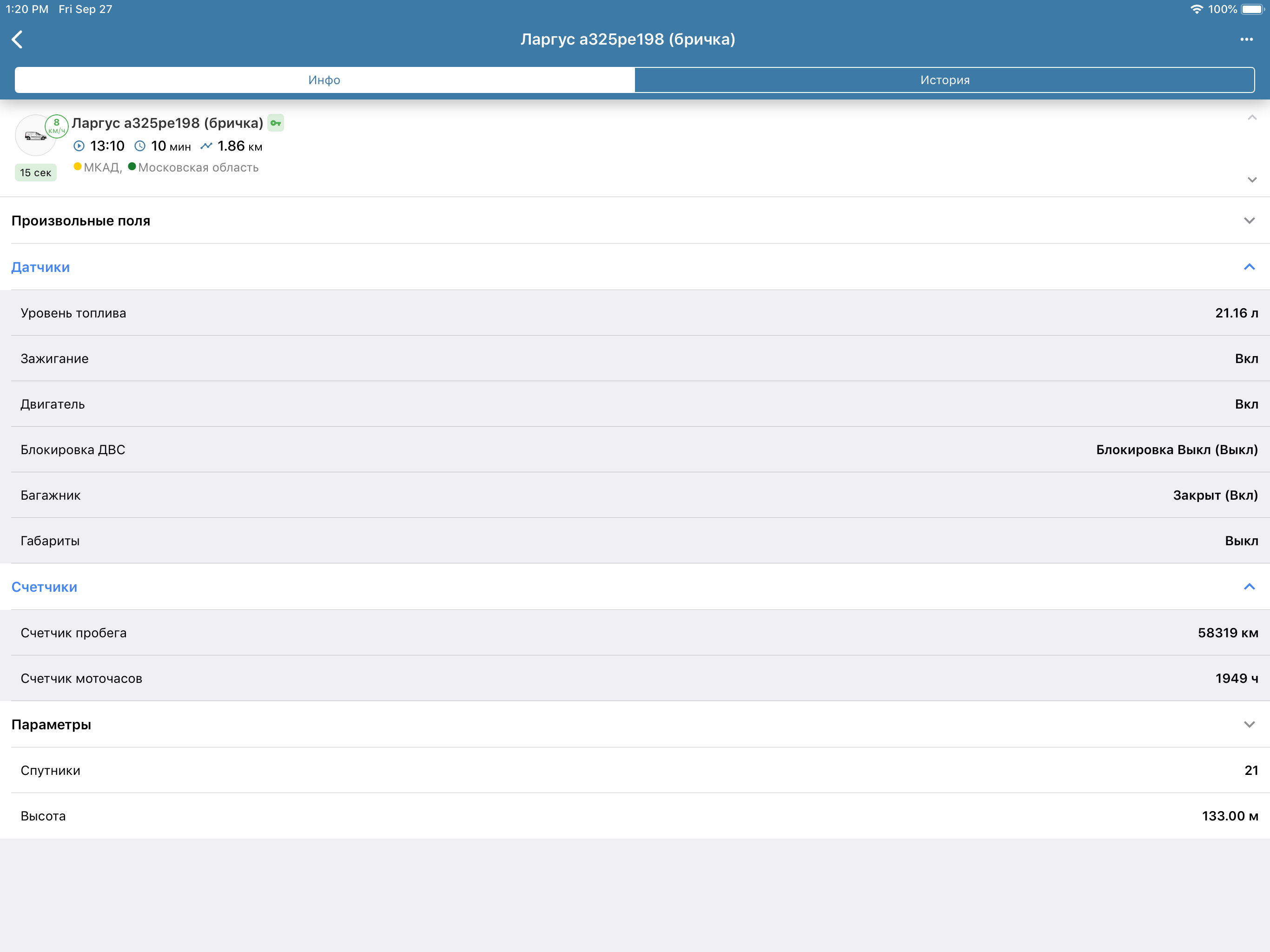
Task: Tap the green Московская область dot
Action: (x=132, y=166)
